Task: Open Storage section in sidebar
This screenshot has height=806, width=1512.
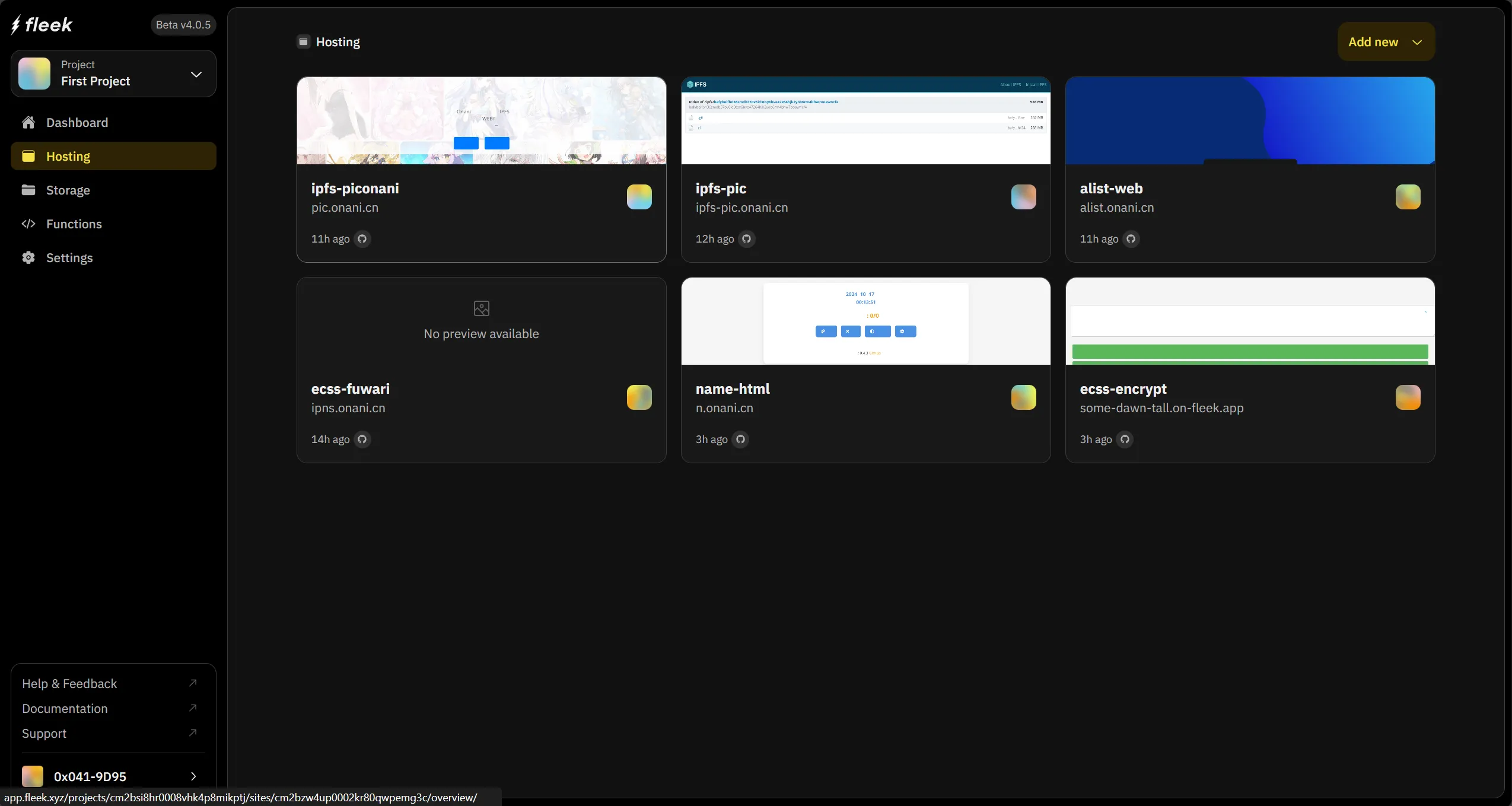Action: (68, 190)
